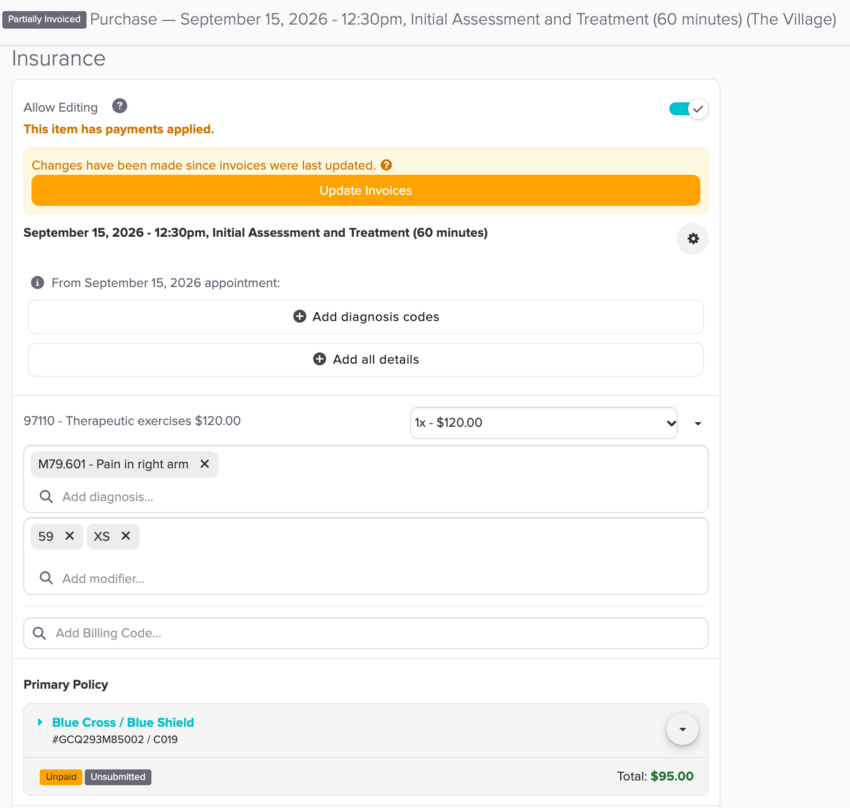Image resolution: width=850 pixels, height=808 pixels.
Task: Click the $95.00 total amount
Action: 672,776
